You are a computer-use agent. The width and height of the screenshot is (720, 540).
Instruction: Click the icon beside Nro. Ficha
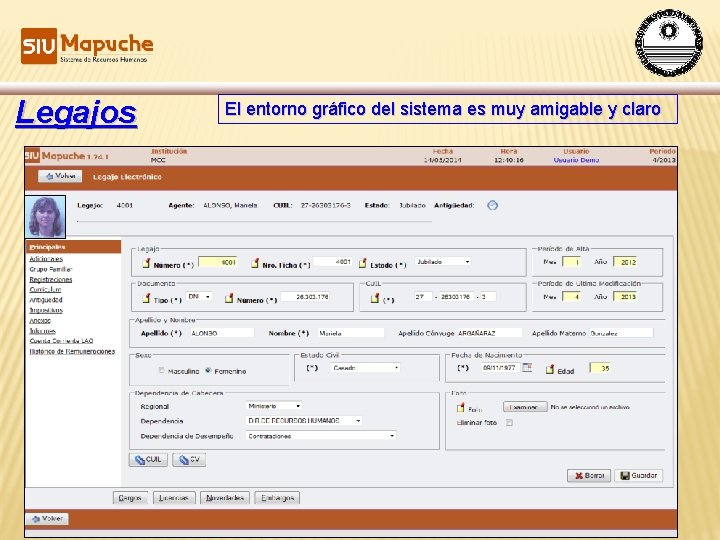click(x=255, y=263)
